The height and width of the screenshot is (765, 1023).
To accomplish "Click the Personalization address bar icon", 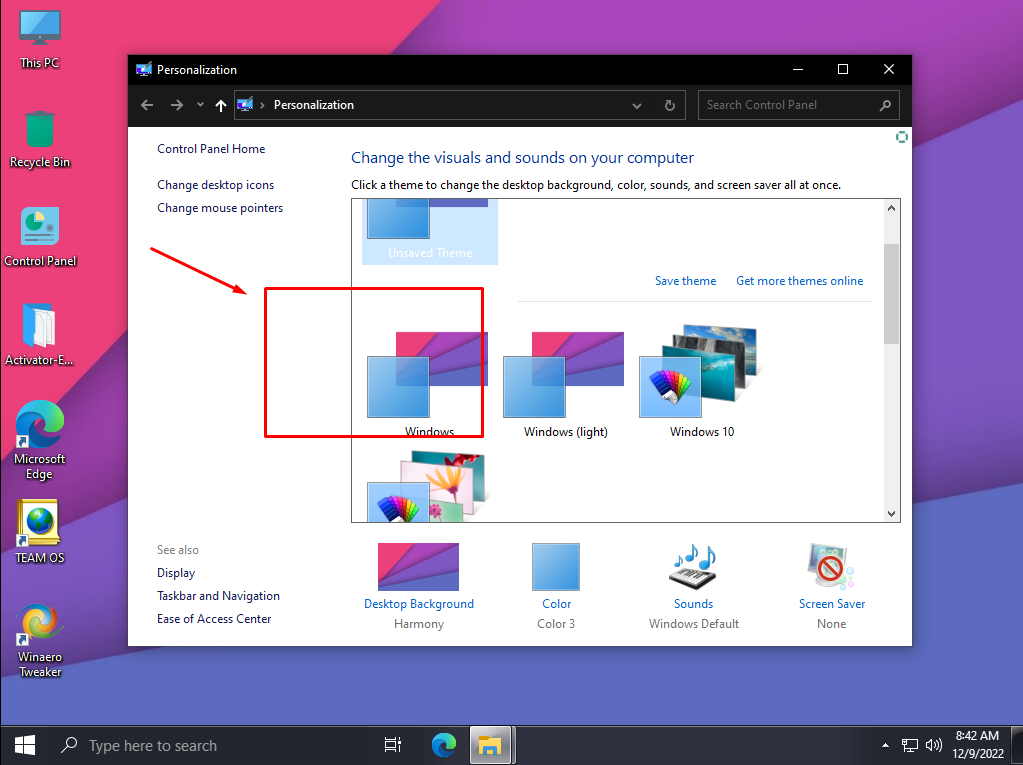I will click(x=245, y=104).
